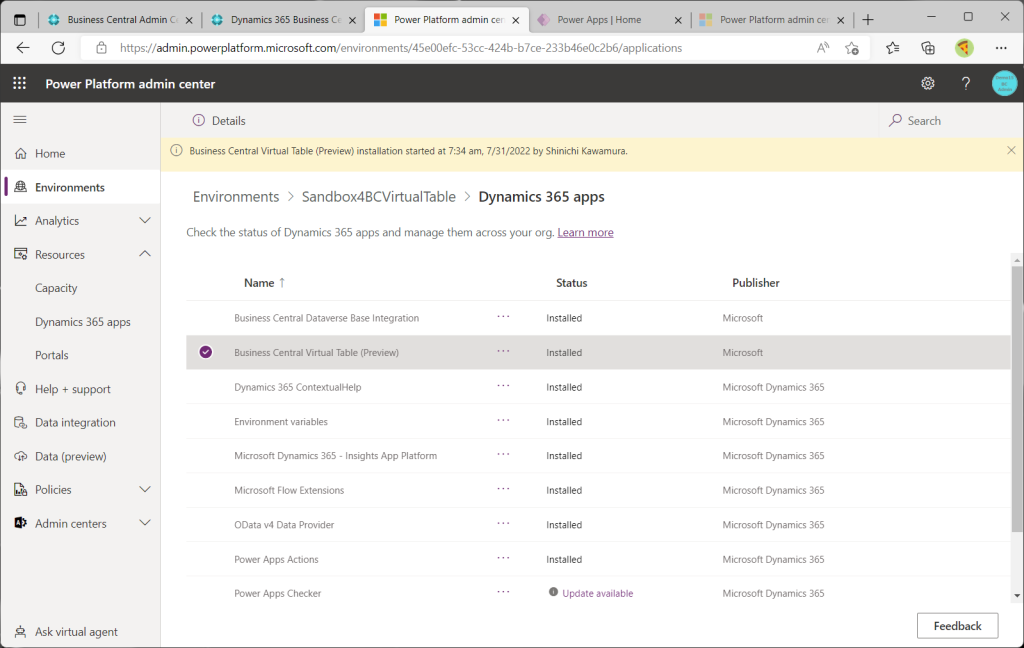Open a new browser tab
Image resolution: width=1024 pixels, height=648 pixels.
[x=868, y=20]
